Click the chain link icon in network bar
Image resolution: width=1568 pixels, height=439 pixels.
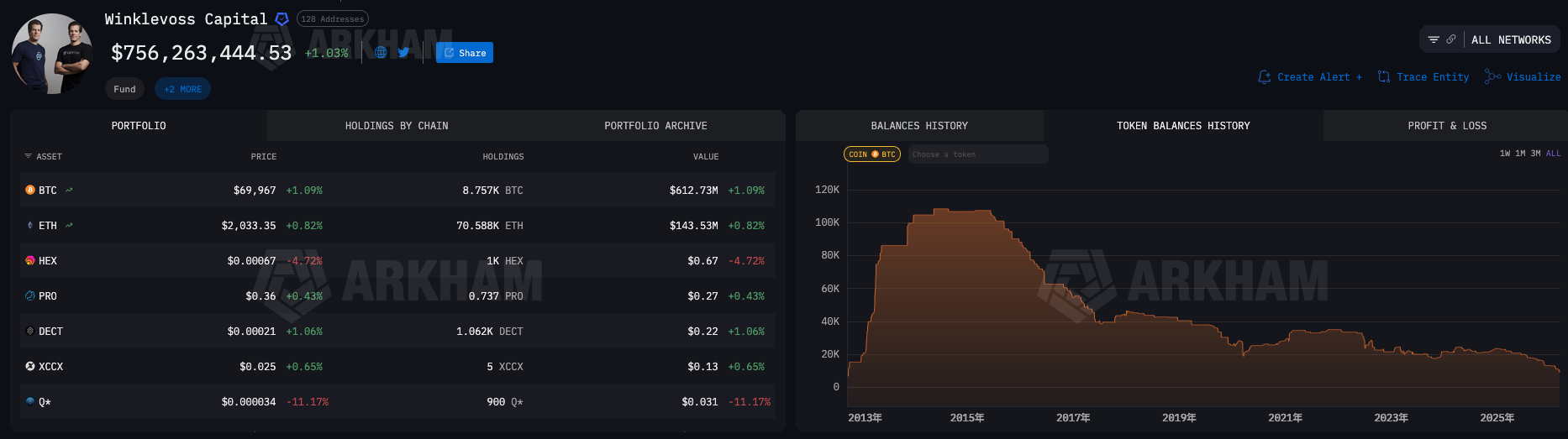point(1450,39)
